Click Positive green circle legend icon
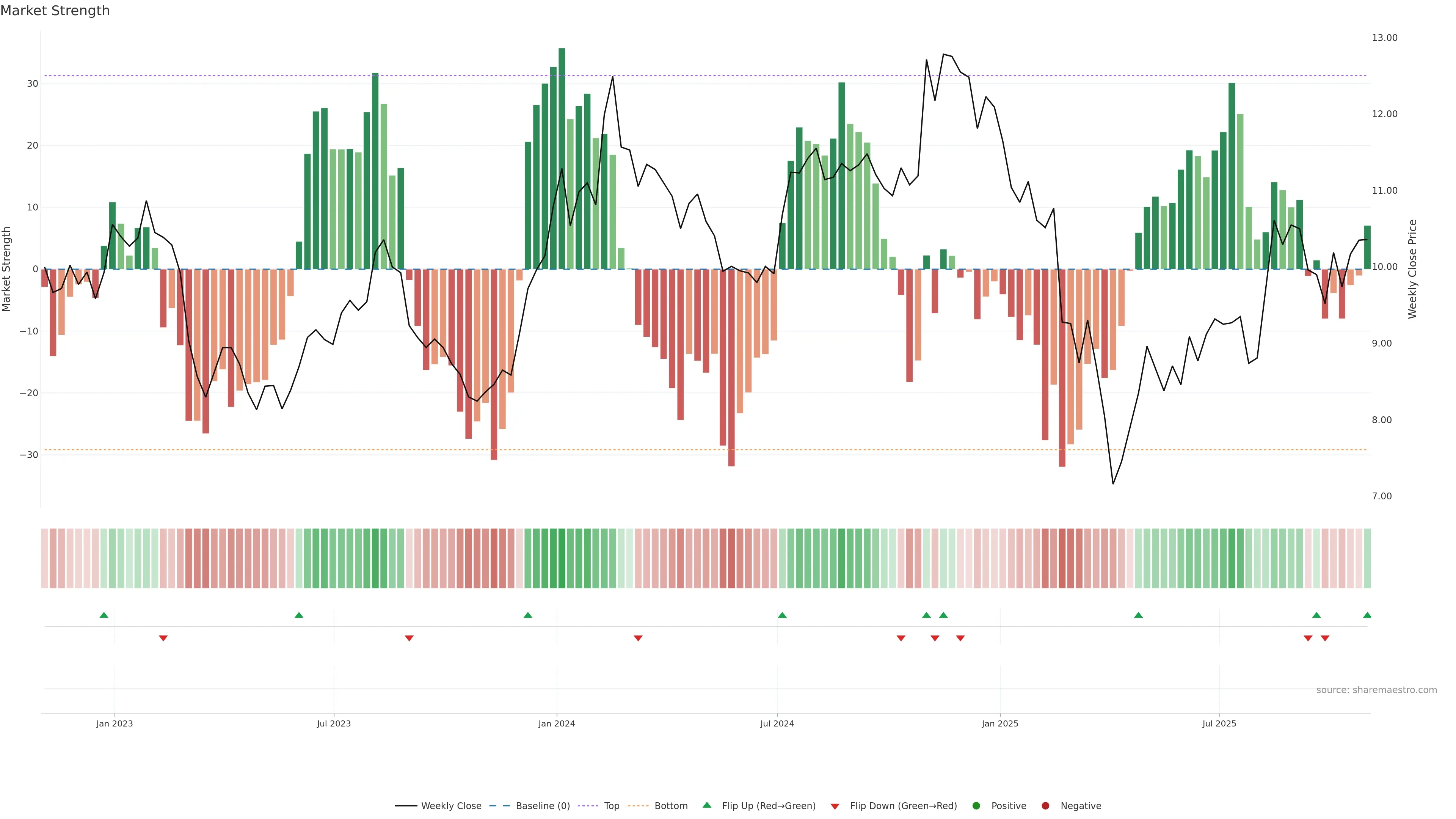 tap(976, 806)
